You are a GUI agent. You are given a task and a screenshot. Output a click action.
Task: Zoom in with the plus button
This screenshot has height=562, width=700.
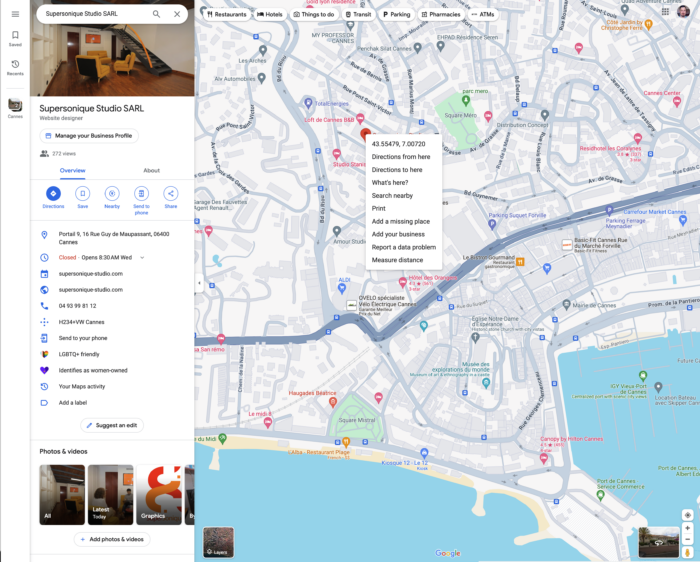(x=687, y=527)
